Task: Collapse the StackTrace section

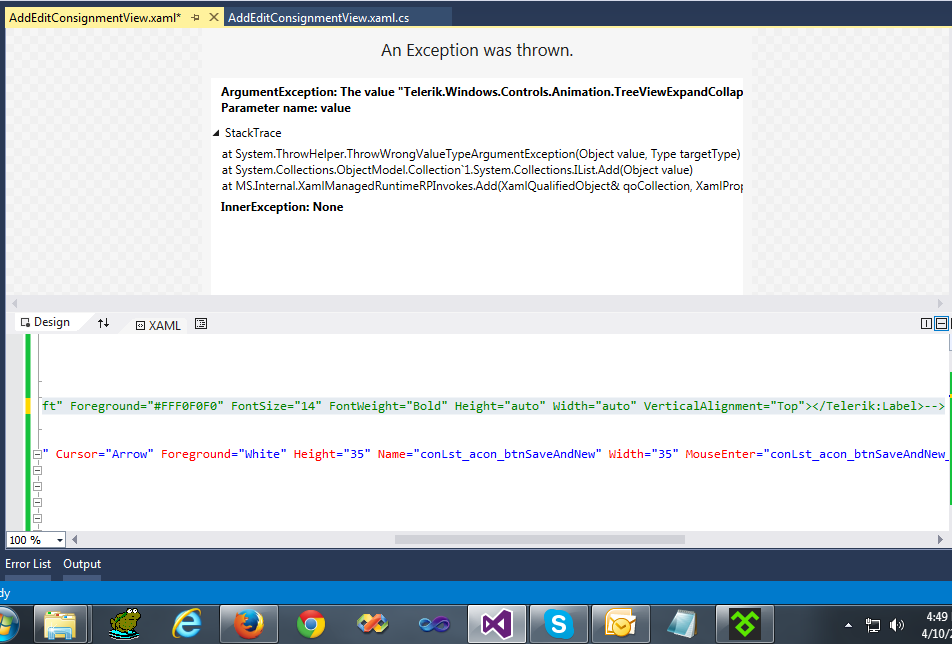Action: tap(216, 133)
